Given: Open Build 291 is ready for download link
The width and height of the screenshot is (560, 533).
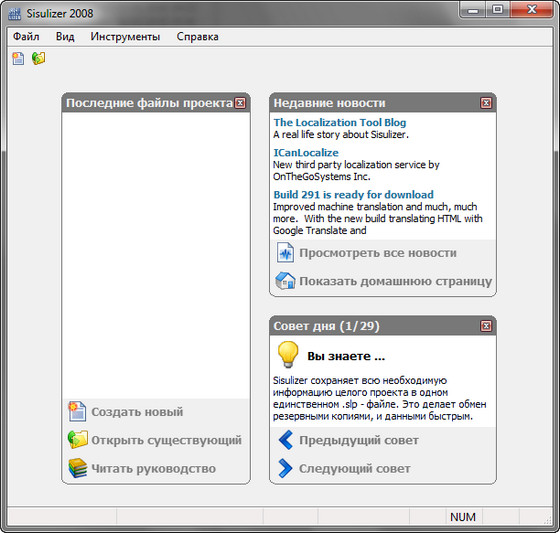Looking at the screenshot, I should [353, 194].
